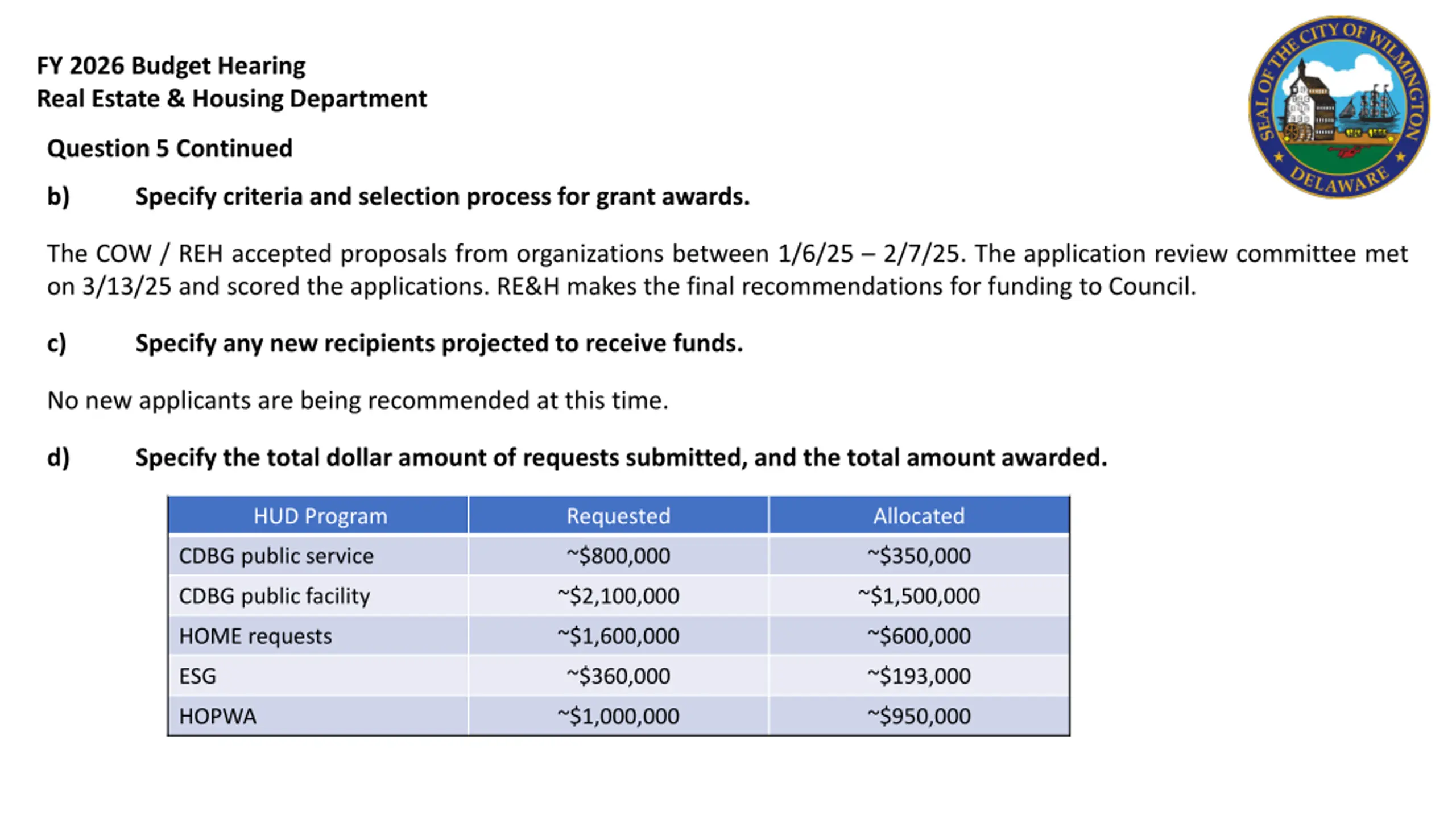The width and height of the screenshot is (1456, 819).
Task: Select the CDBG public service row label
Action: click(276, 556)
